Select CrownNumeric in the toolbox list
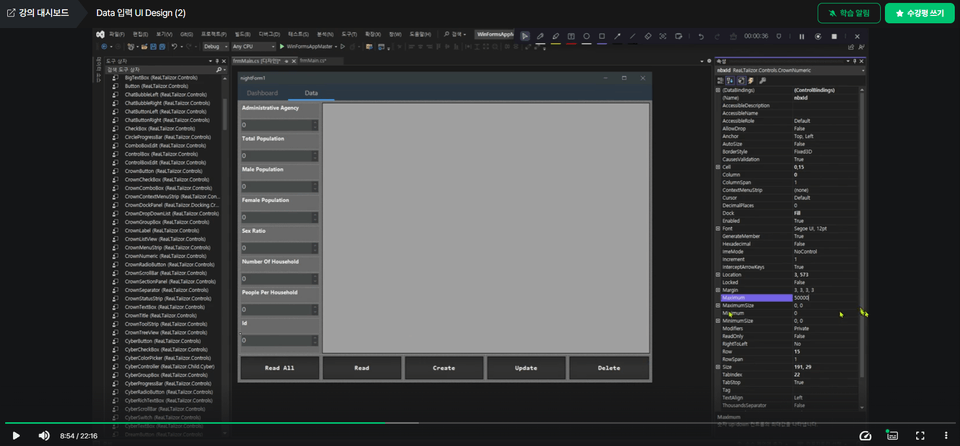The width and height of the screenshot is (960, 446). click(x=160, y=255)
